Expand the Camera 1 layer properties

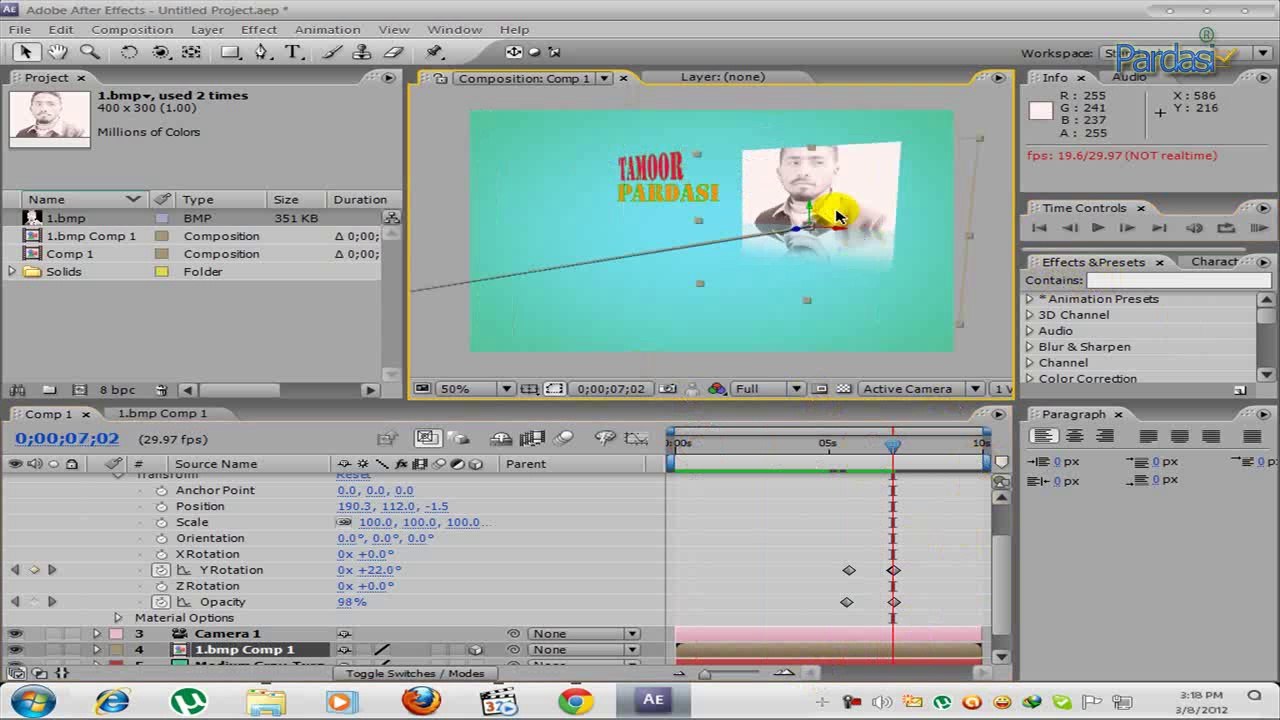[97, 634]
